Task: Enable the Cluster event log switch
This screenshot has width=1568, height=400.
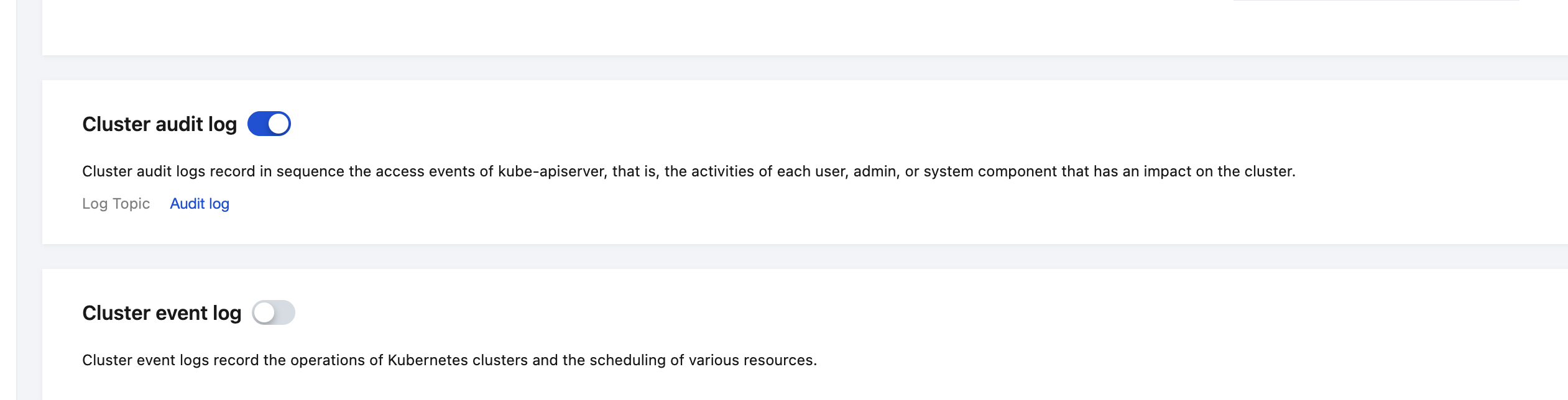Action: pos(273,312)
